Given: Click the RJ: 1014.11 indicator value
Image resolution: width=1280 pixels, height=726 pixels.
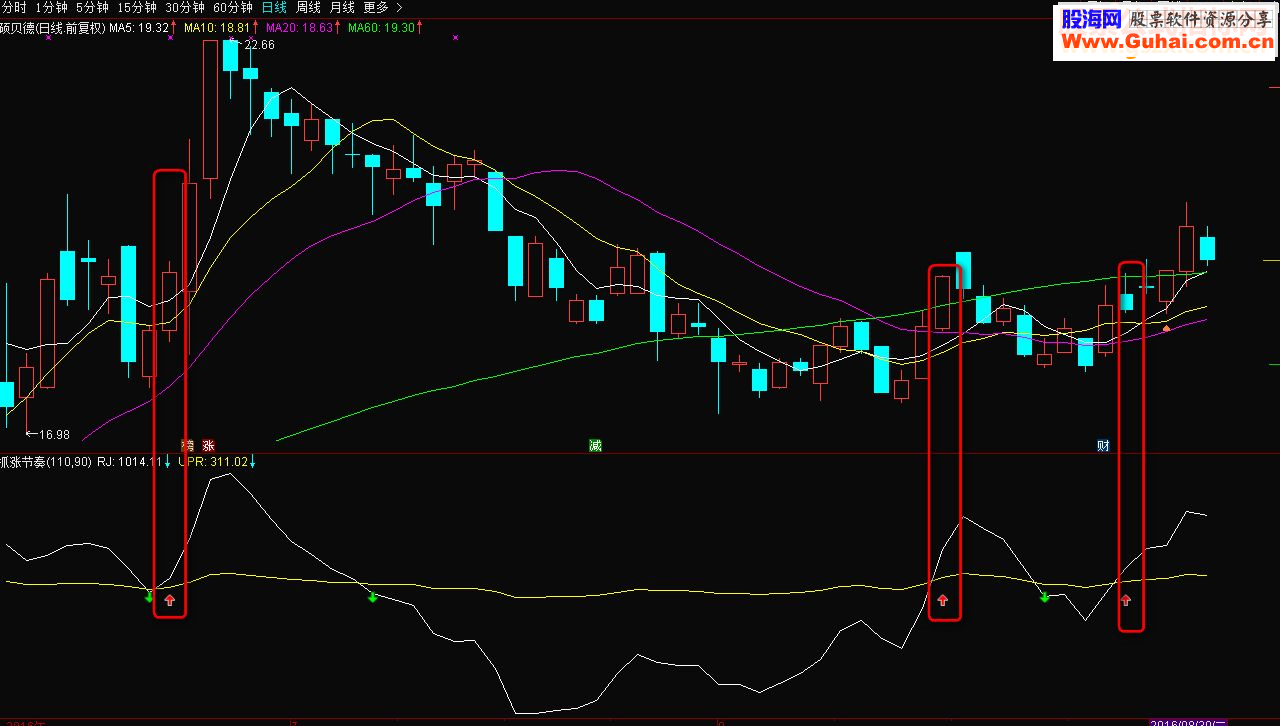Looking at the screenshot, I should point(128,462).
